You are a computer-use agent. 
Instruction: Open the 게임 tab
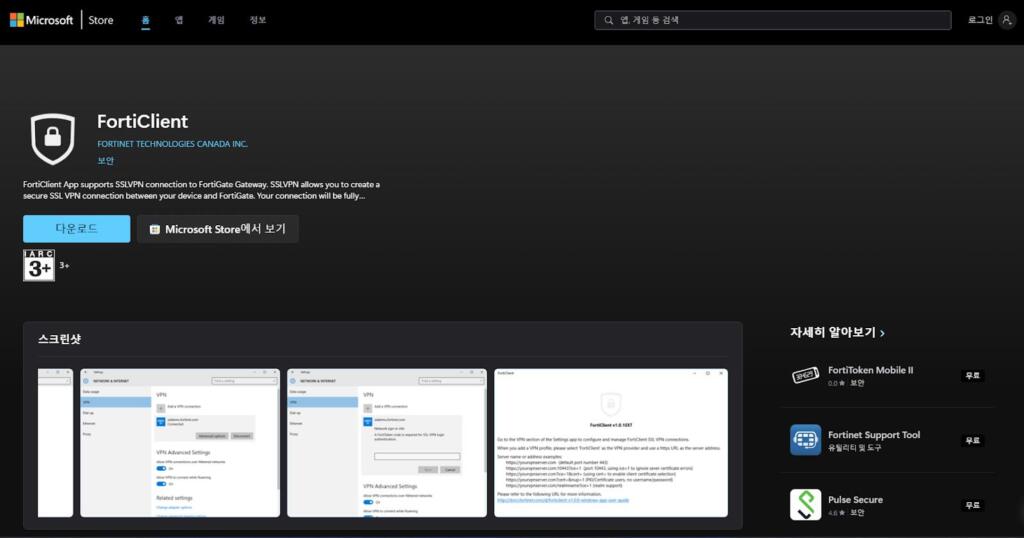pos(216,20)
